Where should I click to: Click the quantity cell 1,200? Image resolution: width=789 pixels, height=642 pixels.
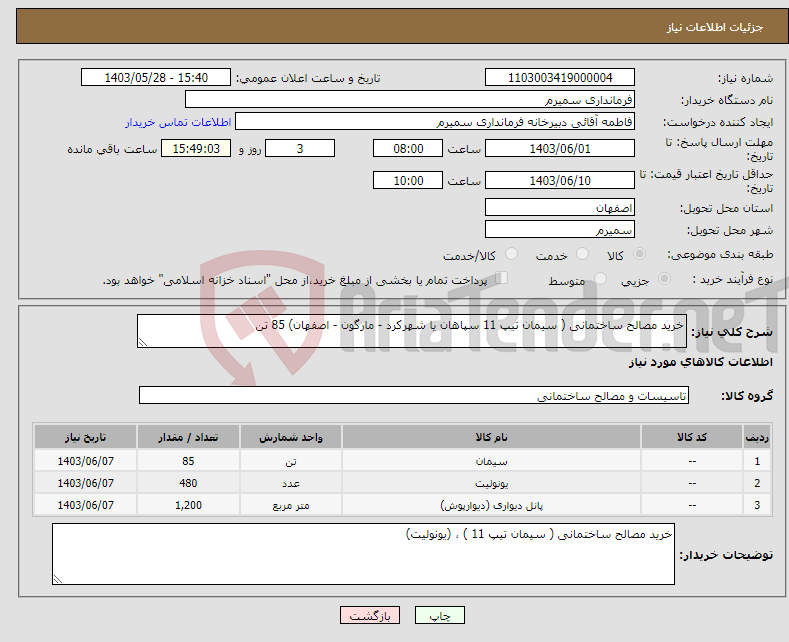tap(188, 505)
